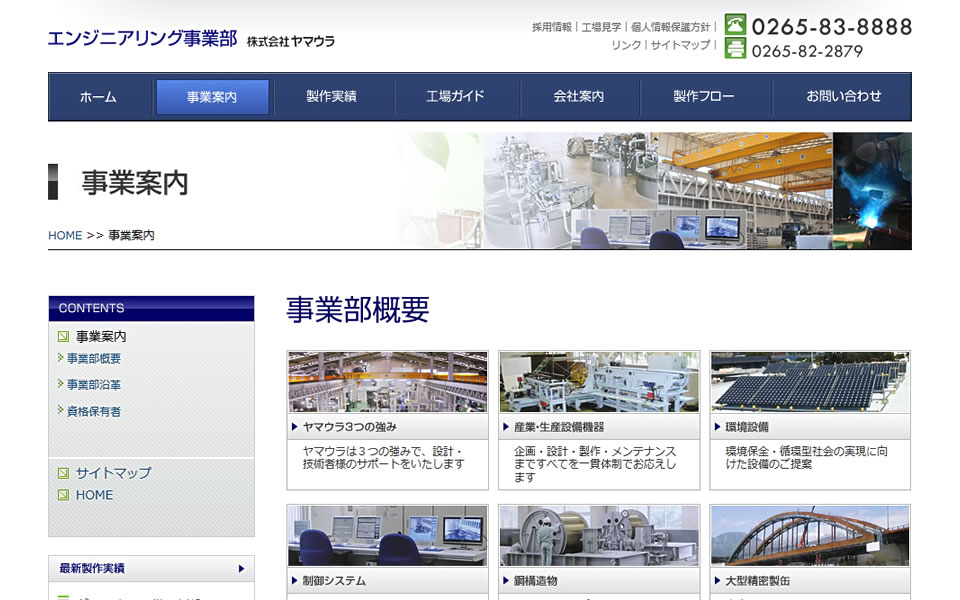
Task: Open the サイトマップ header link
Action: click(680, 45)
